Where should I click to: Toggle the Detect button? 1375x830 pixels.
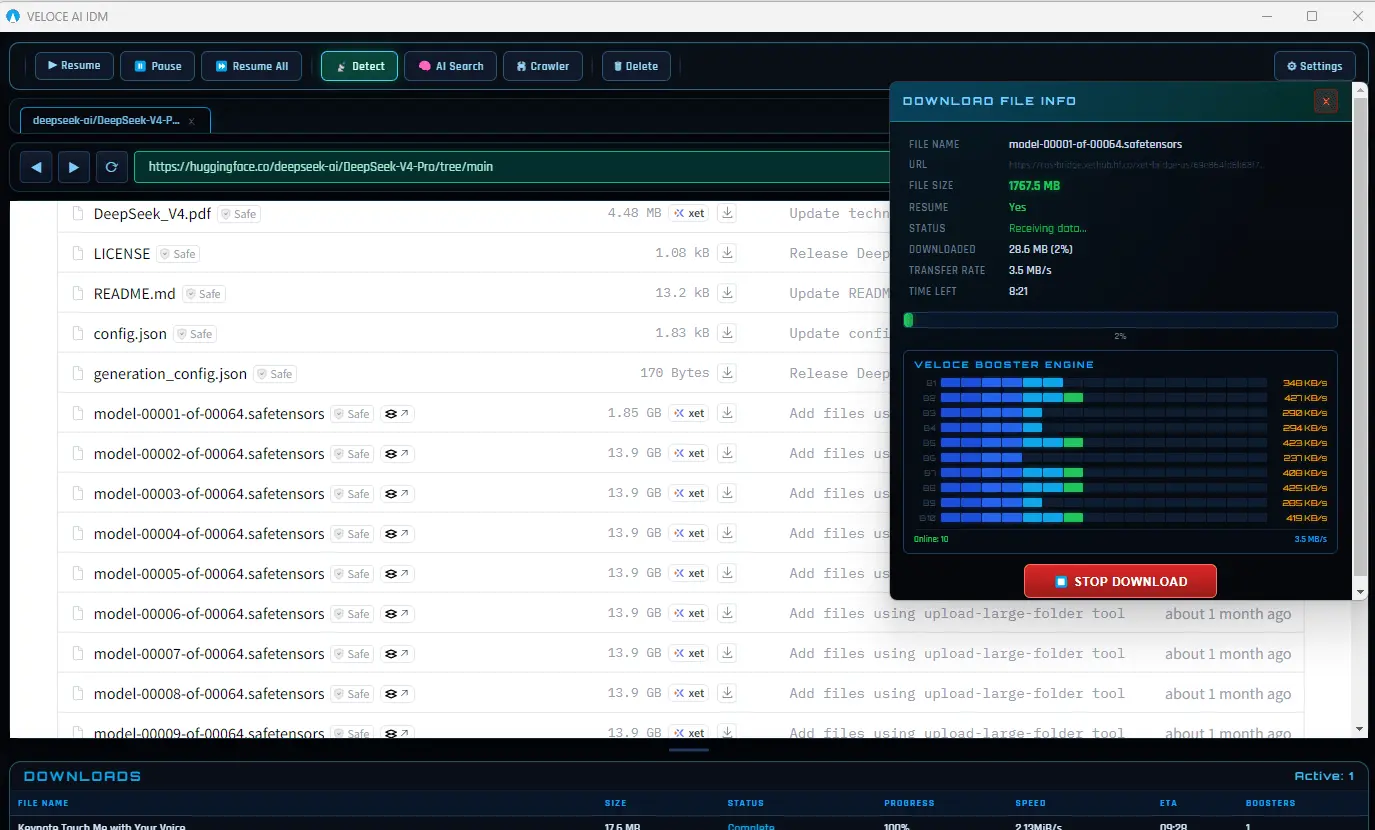pyautogui.click(x=360, y=66)
